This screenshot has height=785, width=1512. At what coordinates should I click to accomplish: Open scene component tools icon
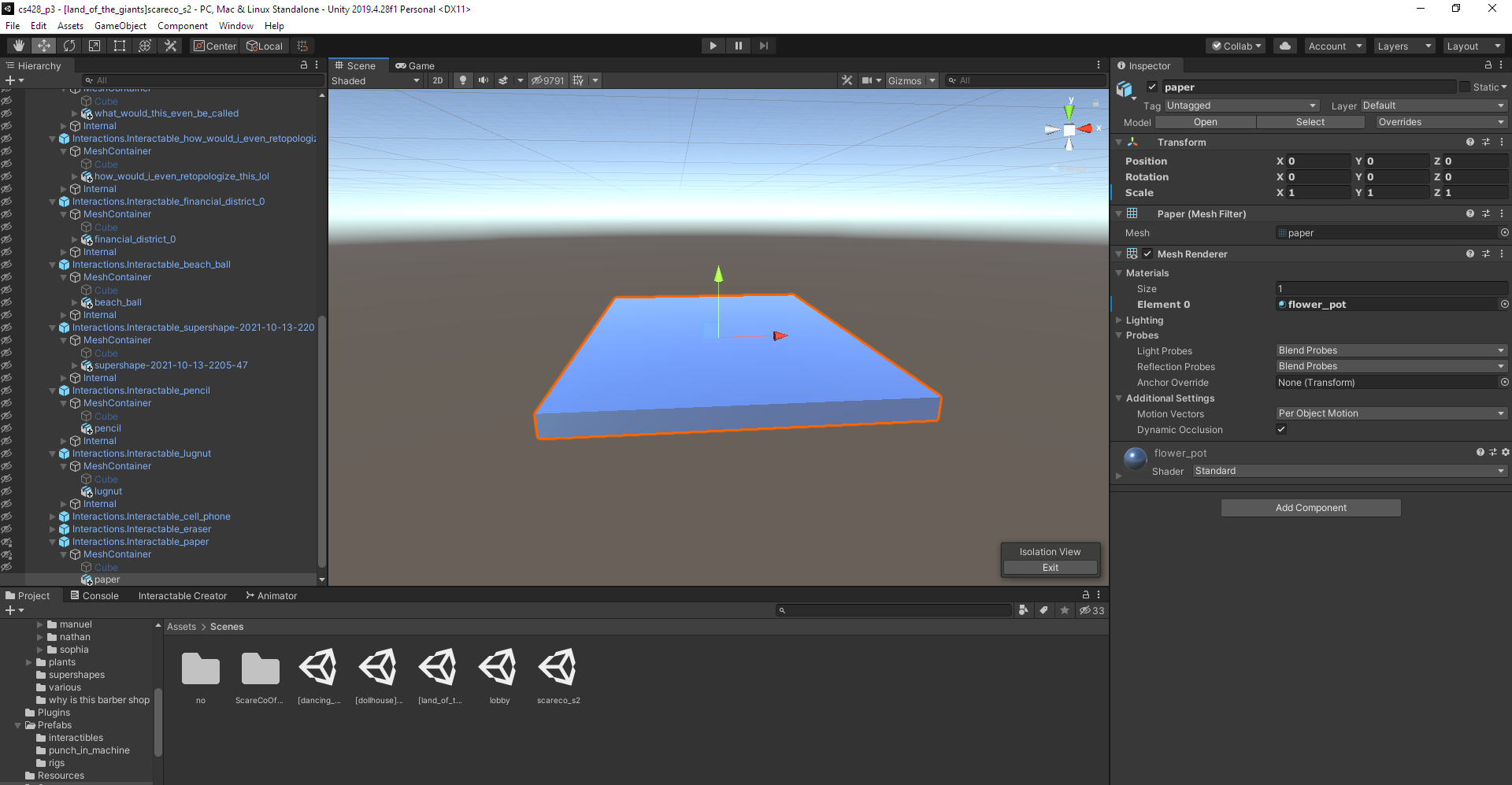[x=847, y=80]
